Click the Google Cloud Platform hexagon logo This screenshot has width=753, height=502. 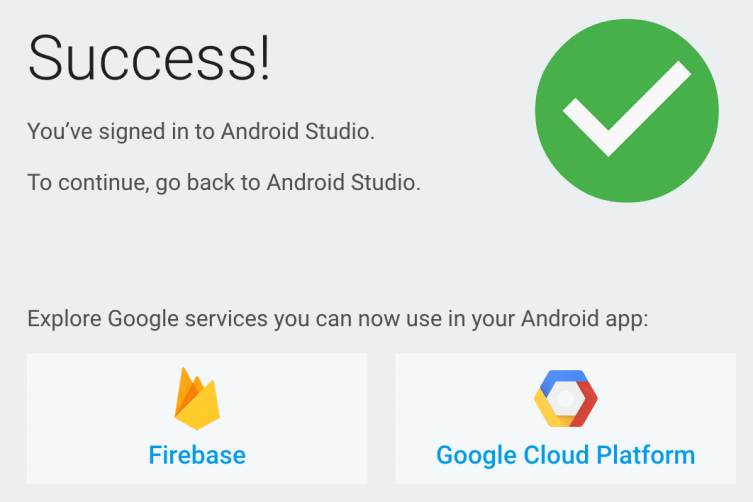click(565, 398)
